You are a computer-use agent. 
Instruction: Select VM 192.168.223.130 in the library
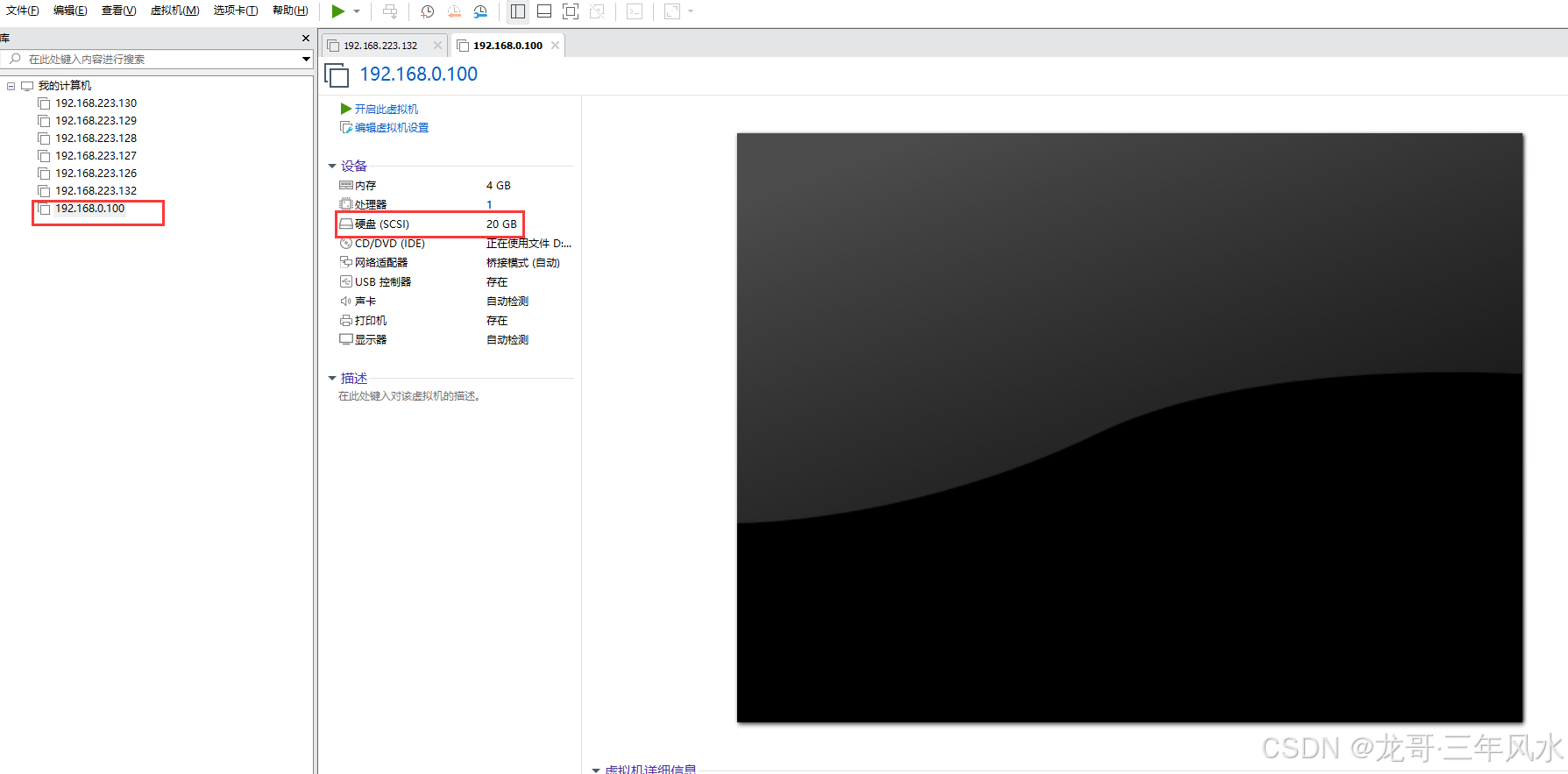(x=96, y=103)
